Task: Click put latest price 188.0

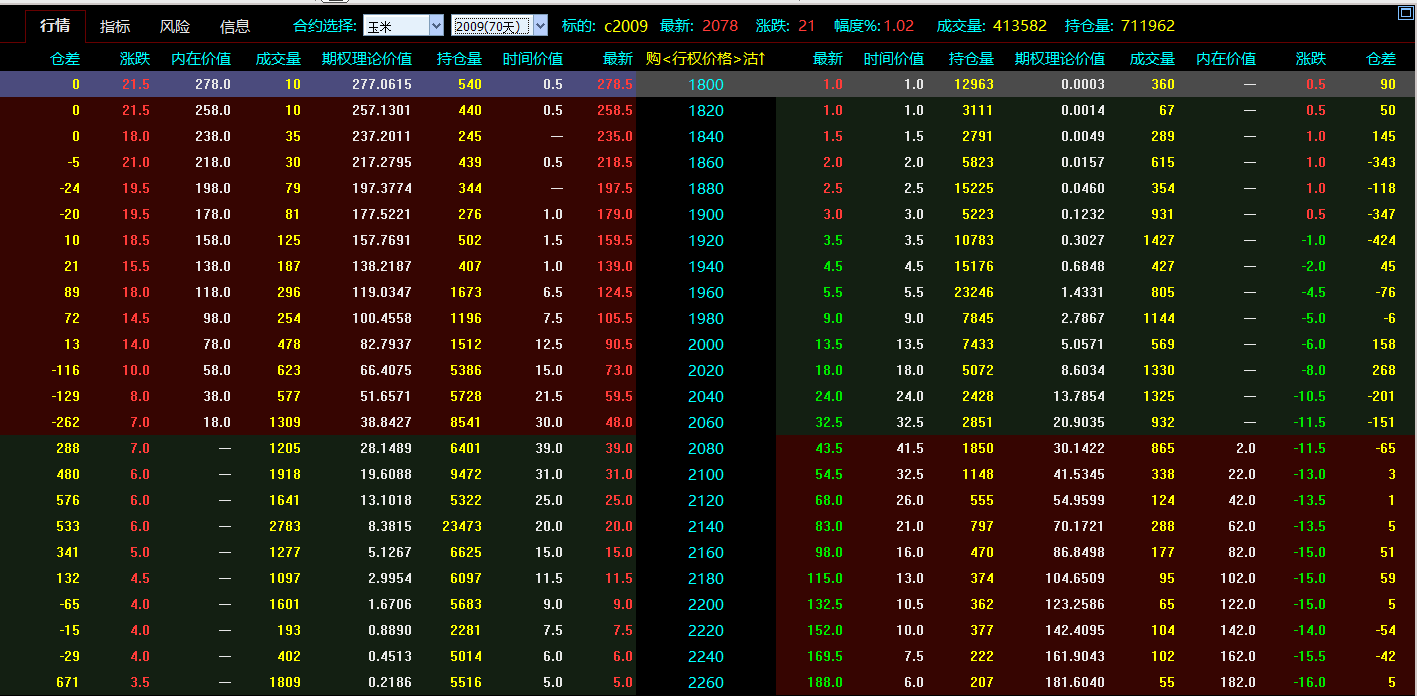Action: tap(825, 682)
